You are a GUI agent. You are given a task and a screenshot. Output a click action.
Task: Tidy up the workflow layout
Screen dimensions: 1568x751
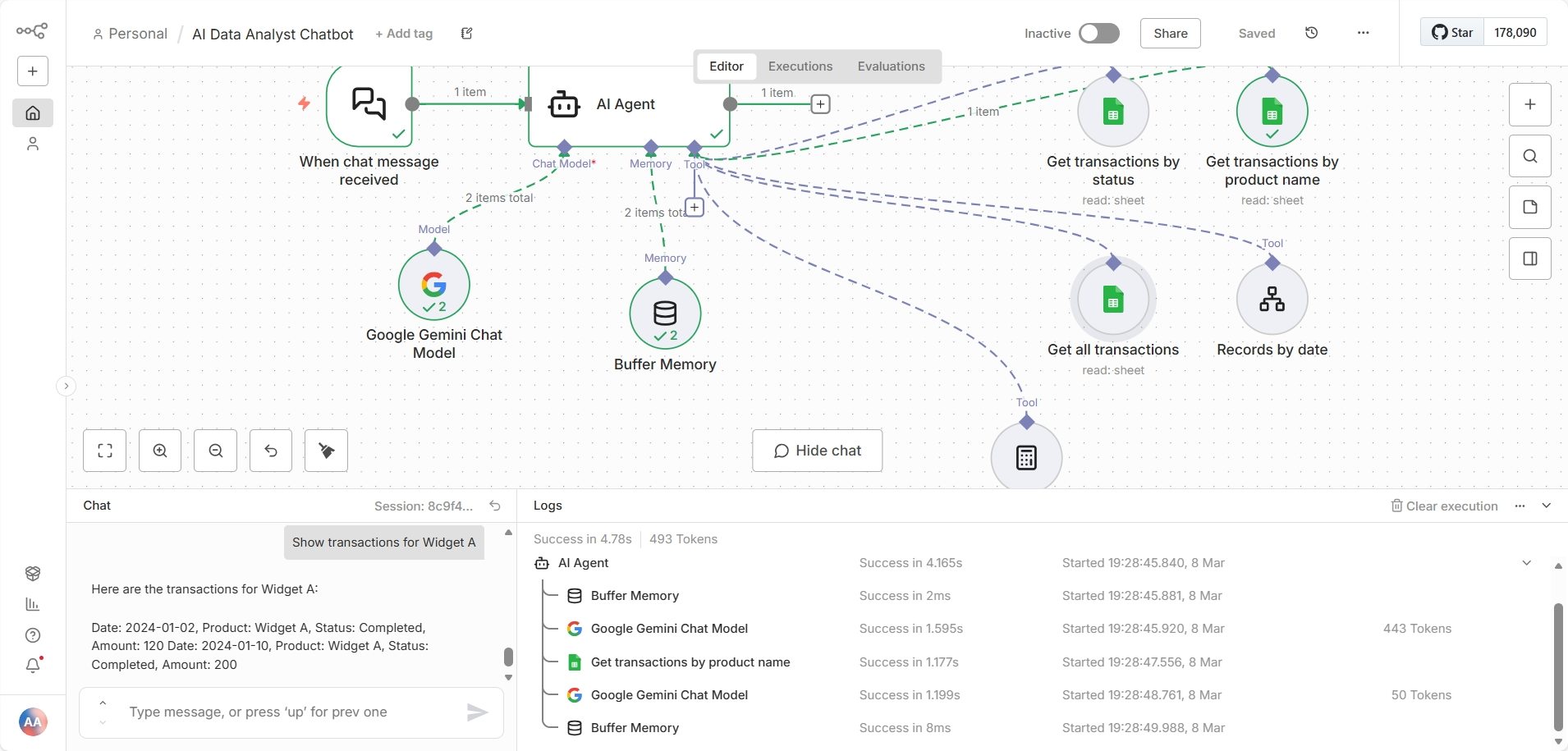(326, 451)
